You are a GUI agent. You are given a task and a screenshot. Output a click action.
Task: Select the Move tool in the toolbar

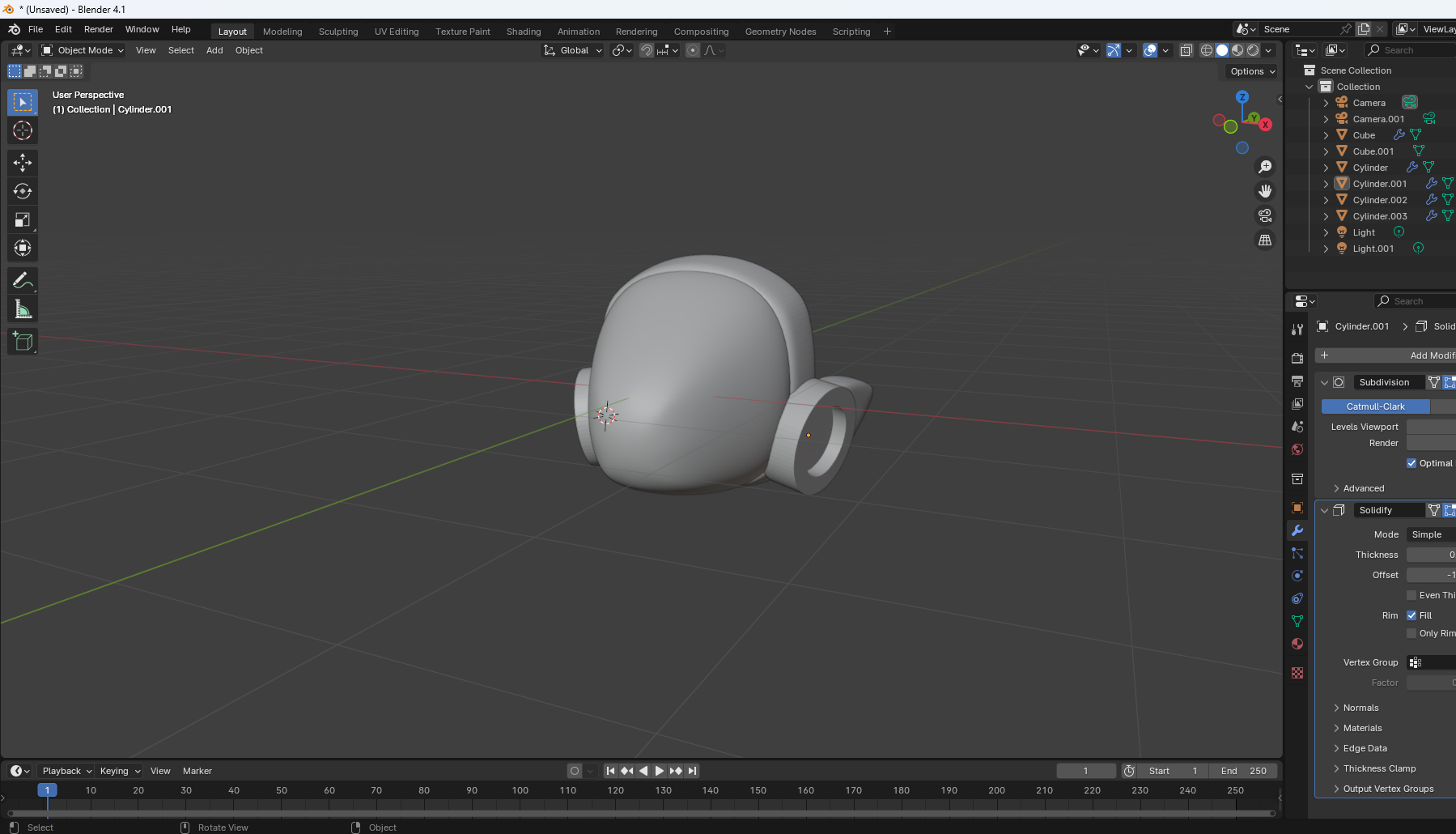tap(22, 163)
